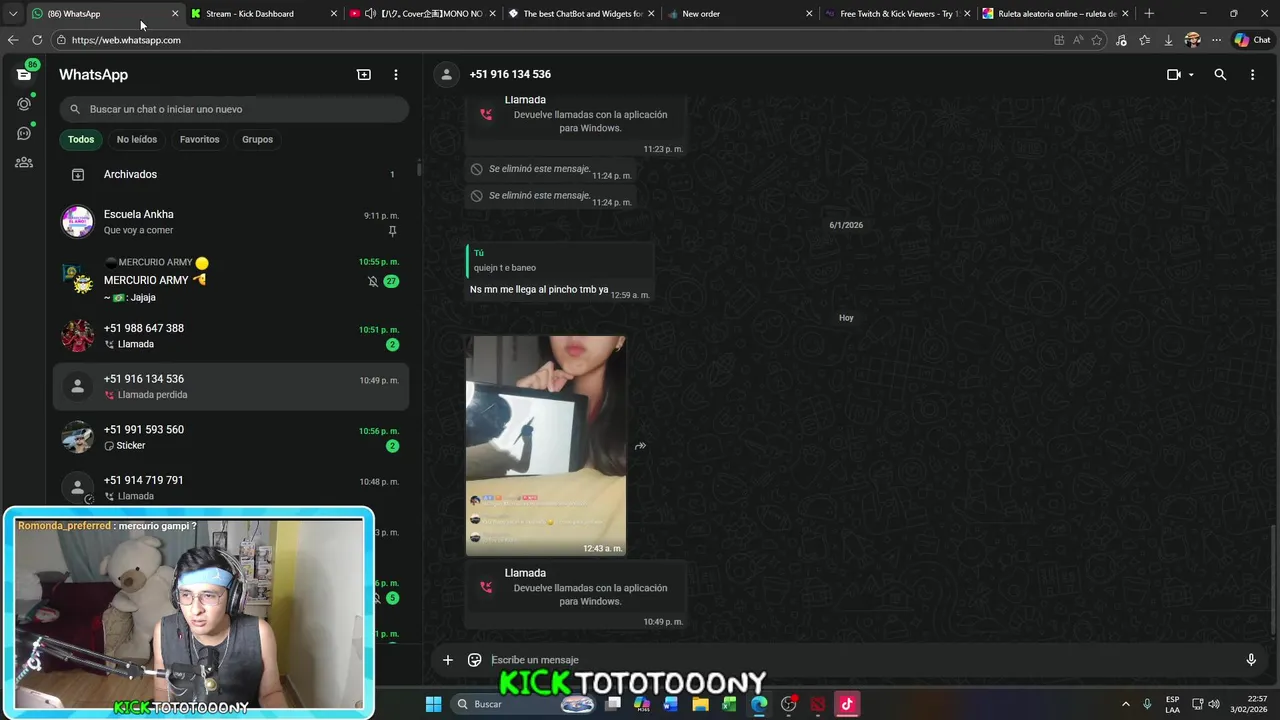Click the Edge read aloud icon
Image resolution: width=1280 pixels, height=720 pixels.
pos(1078,40)
